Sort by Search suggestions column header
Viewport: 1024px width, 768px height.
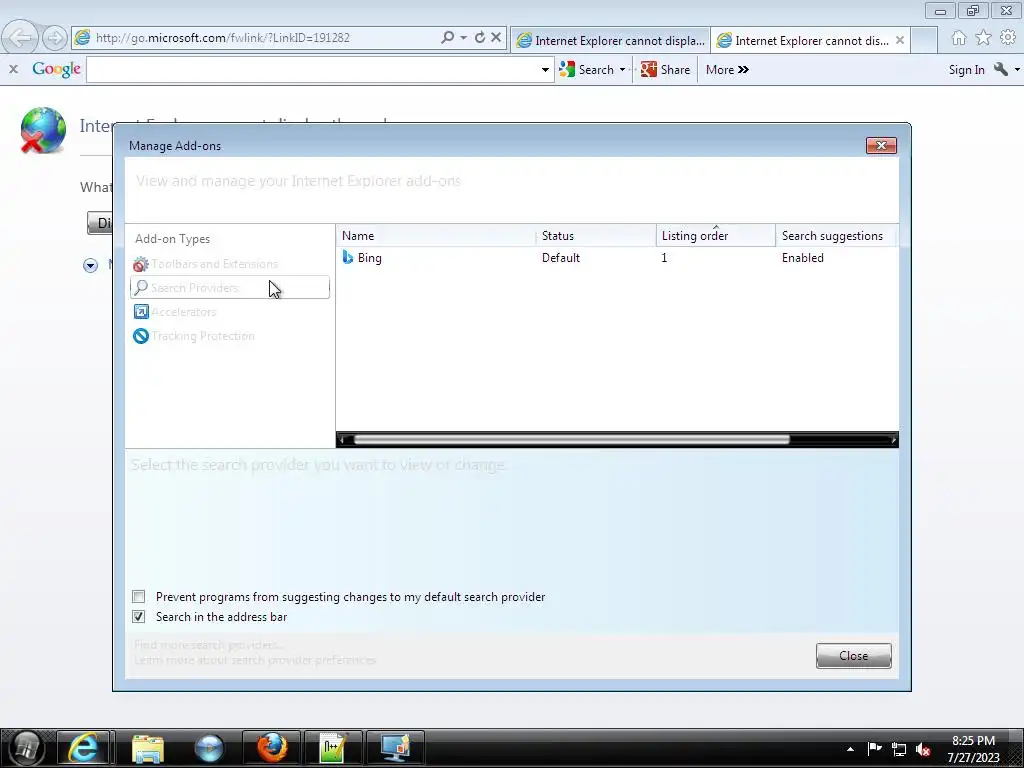(837, 236)
